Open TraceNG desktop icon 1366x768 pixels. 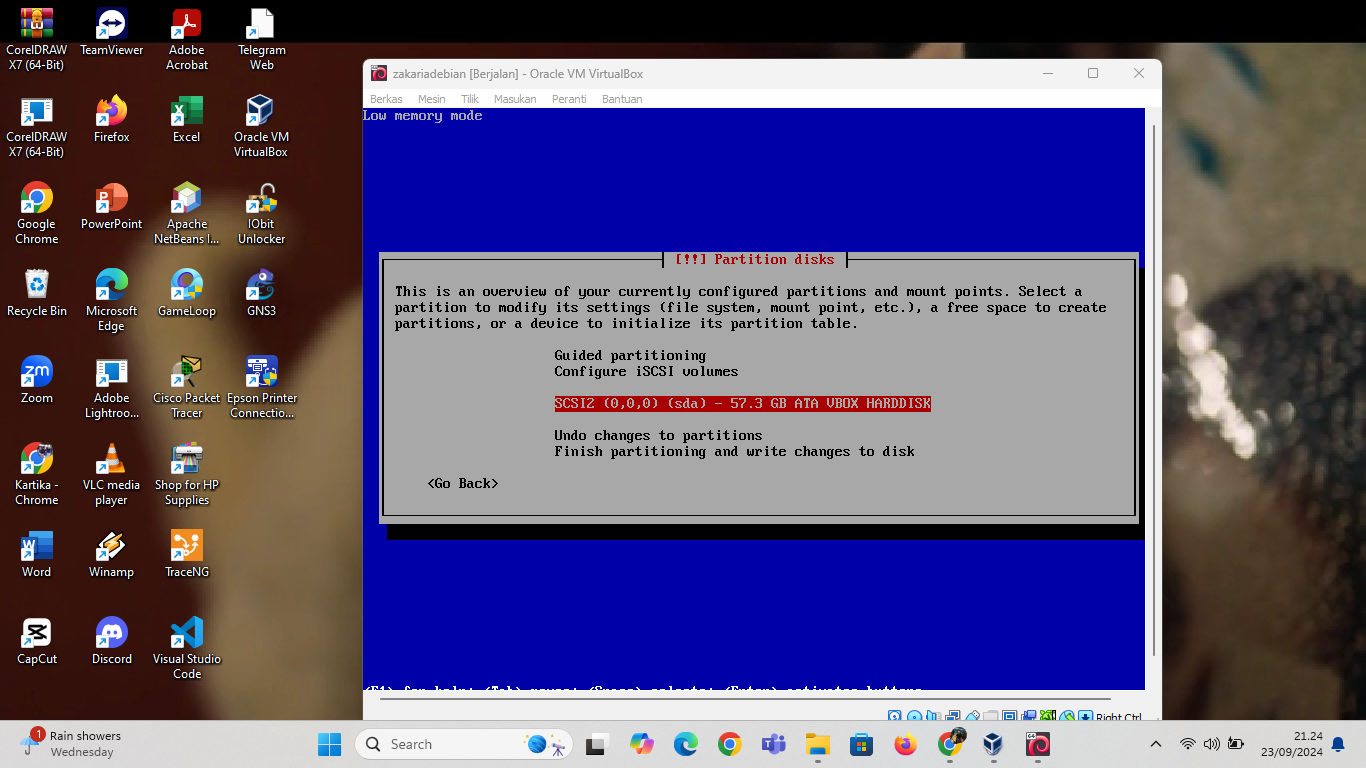pos(186,555)
